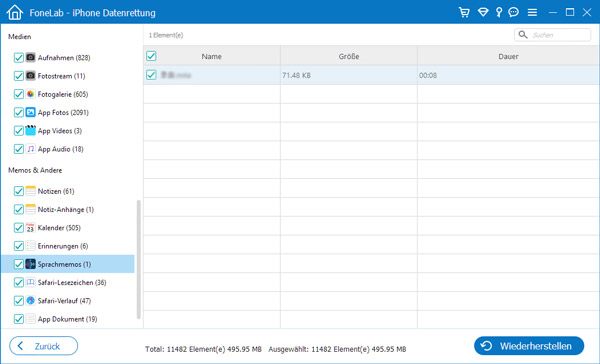
Task: Uncheck the Aufnahmen (828) checkbox
Action: [x=18, y=57]
